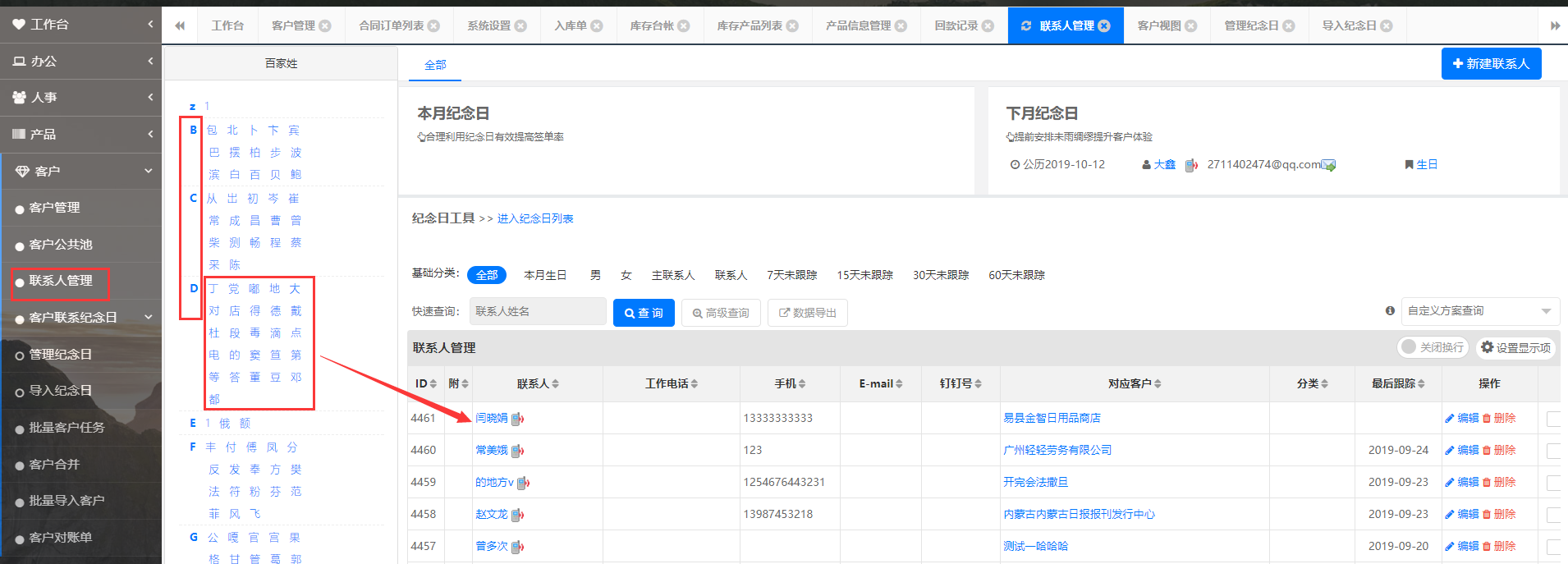Switch to the 客户视图 tab
The height and width of the screenshot is (564, 1568).
(x=1159, y=25)
